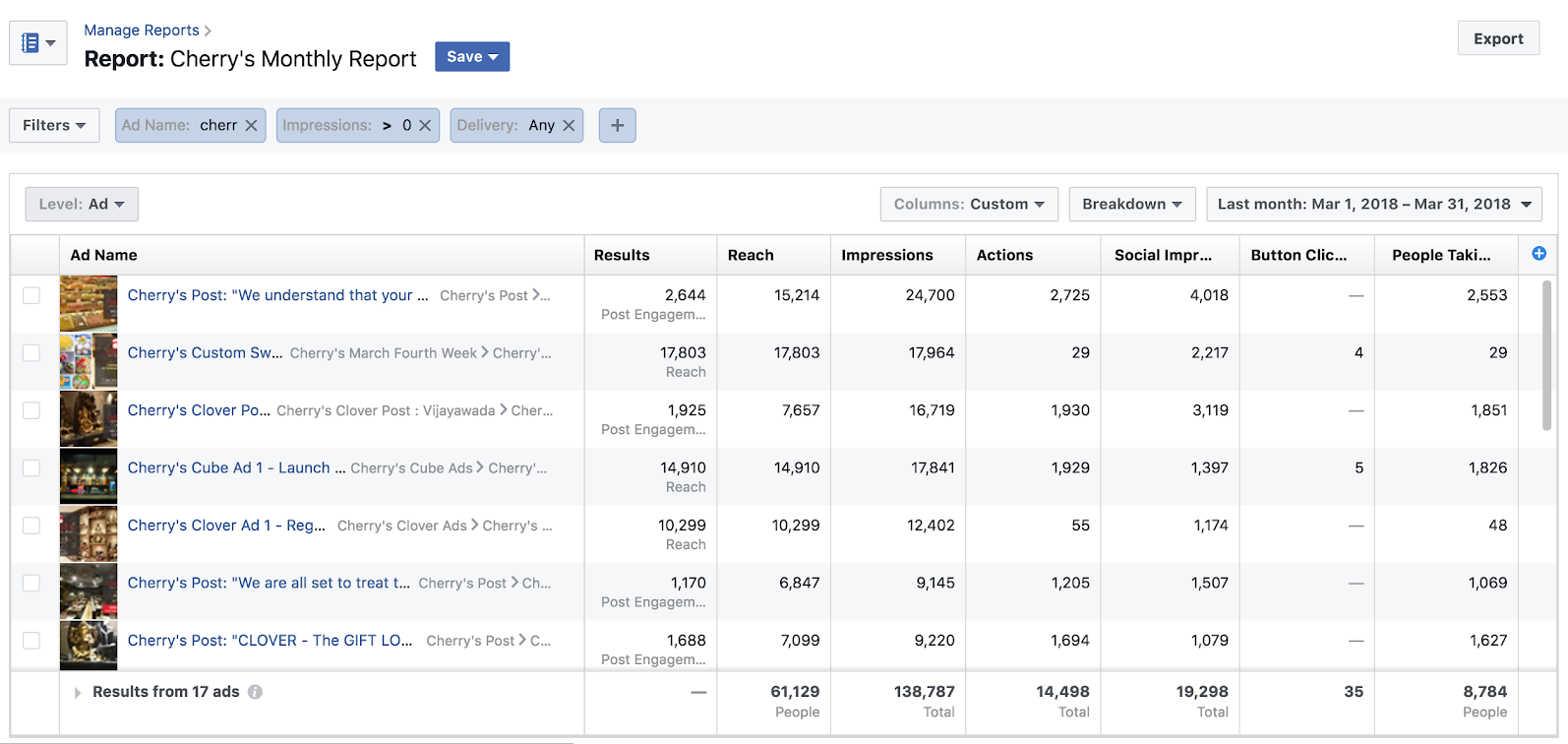The width and height of the screenshot is (1568, 744).
Task: Change the Last month date range
Action: tap(1373, 205)
